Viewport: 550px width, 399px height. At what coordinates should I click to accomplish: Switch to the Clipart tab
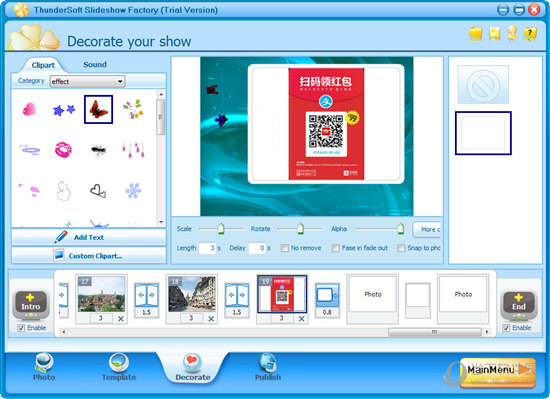point(43,65)
